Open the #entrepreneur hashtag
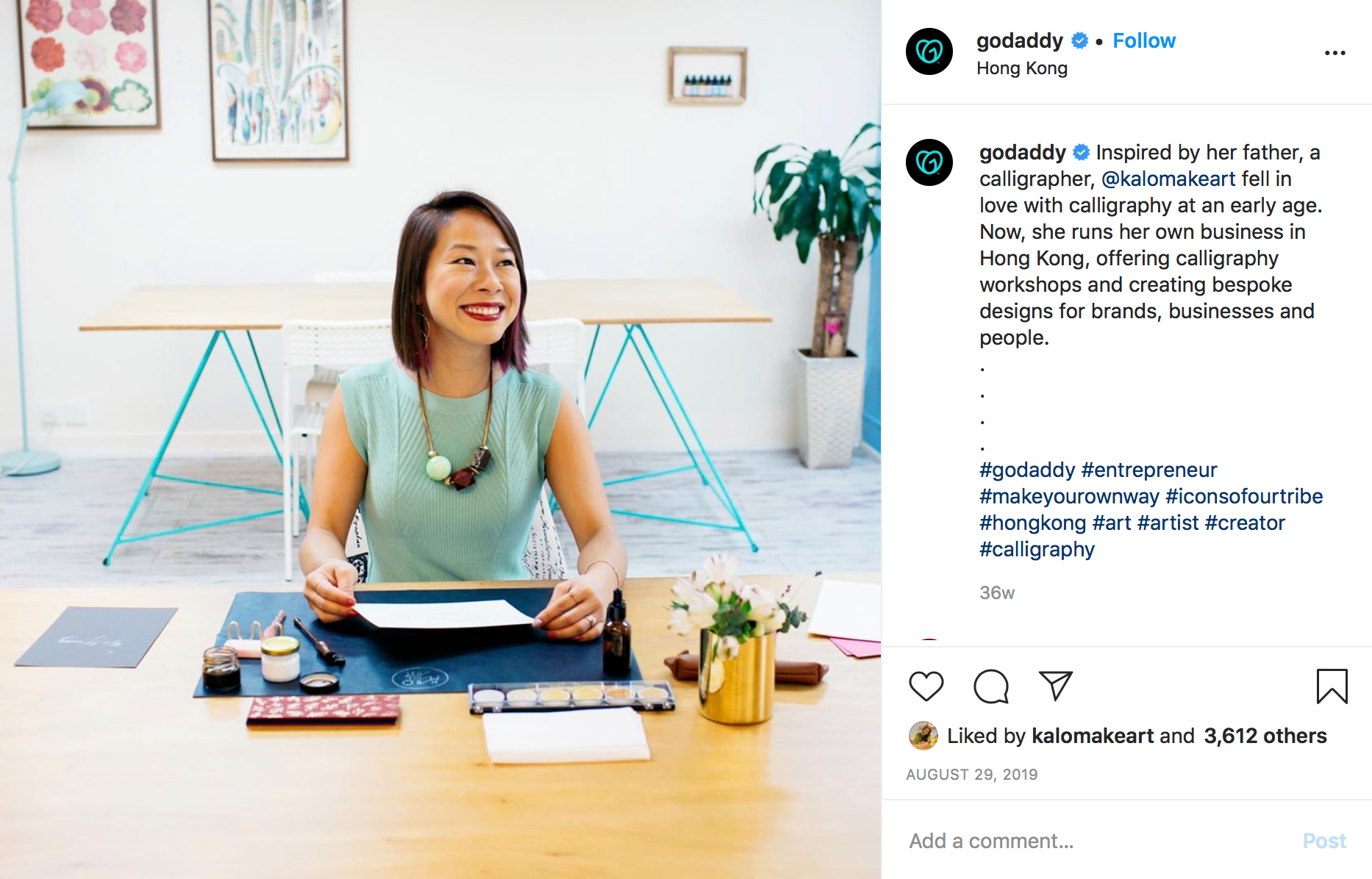1372x879 pixels. point(1149,470)
